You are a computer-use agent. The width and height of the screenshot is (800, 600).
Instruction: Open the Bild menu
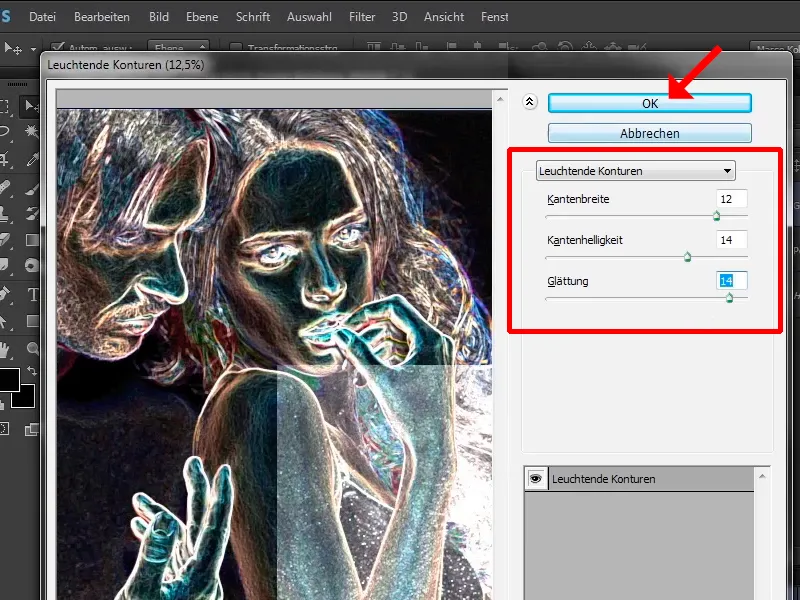pos(159,17)
